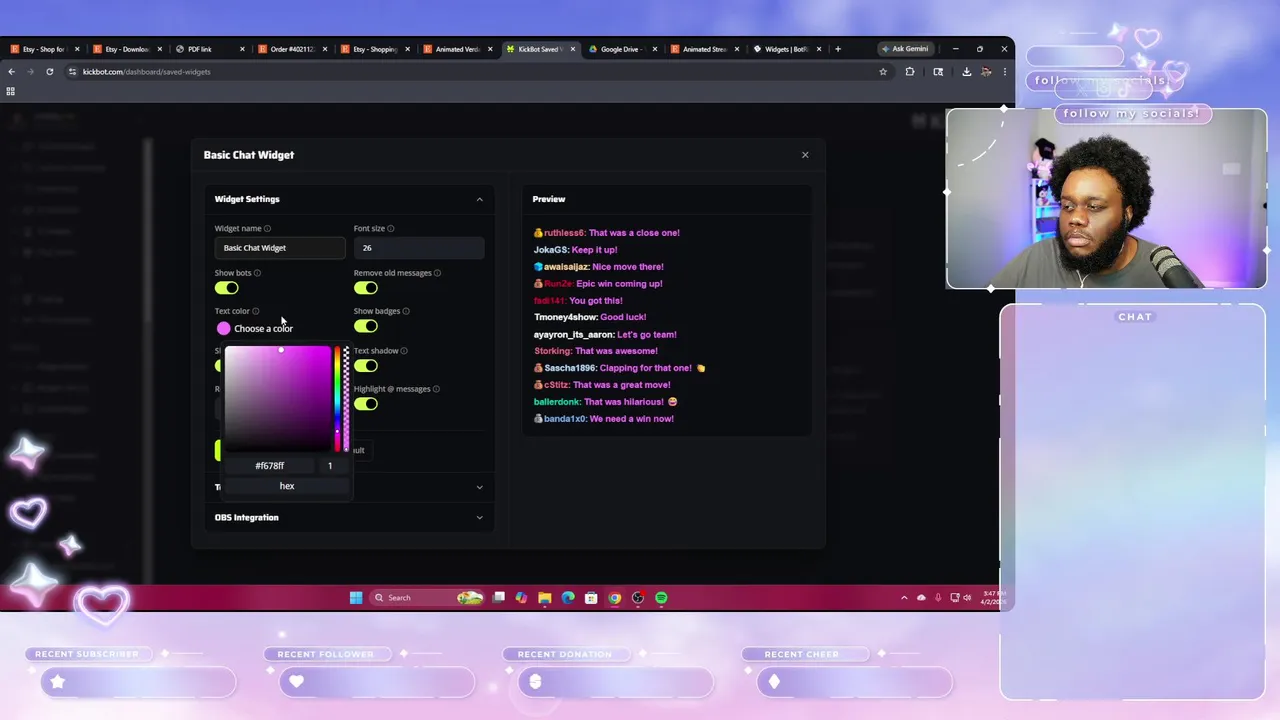Open File Explorer from the taskbar
This screenshot has width=1280, height=720.
545,598
